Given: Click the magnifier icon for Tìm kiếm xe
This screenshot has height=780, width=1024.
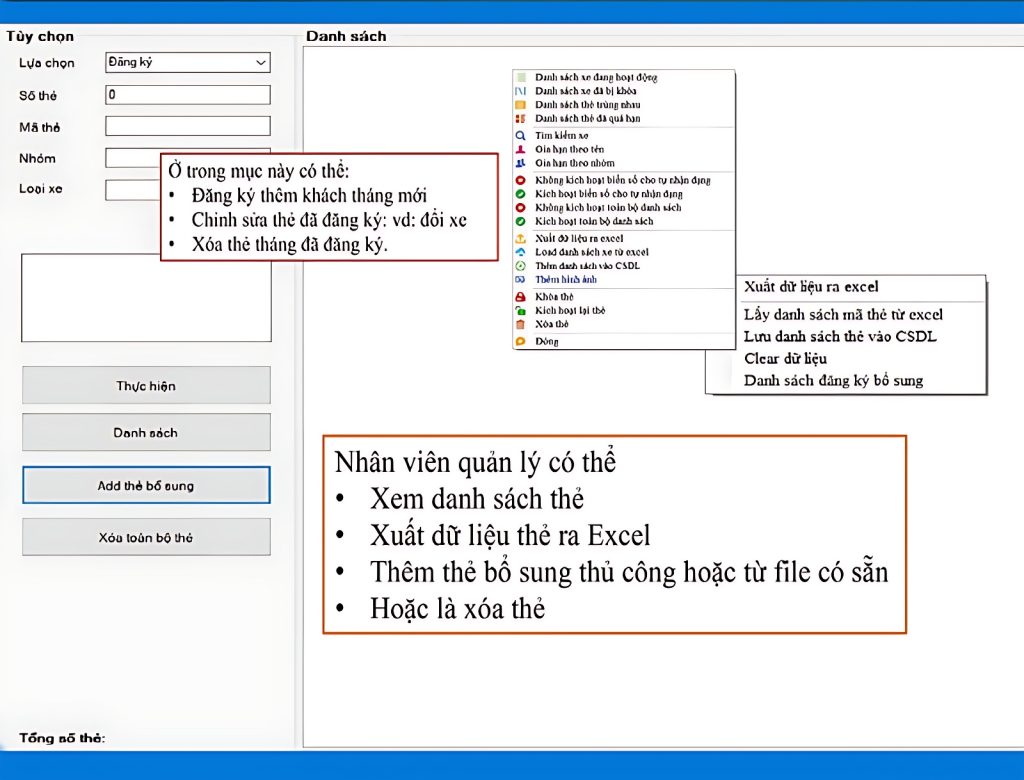Looking at the screenshot, I should coord(520,135).
